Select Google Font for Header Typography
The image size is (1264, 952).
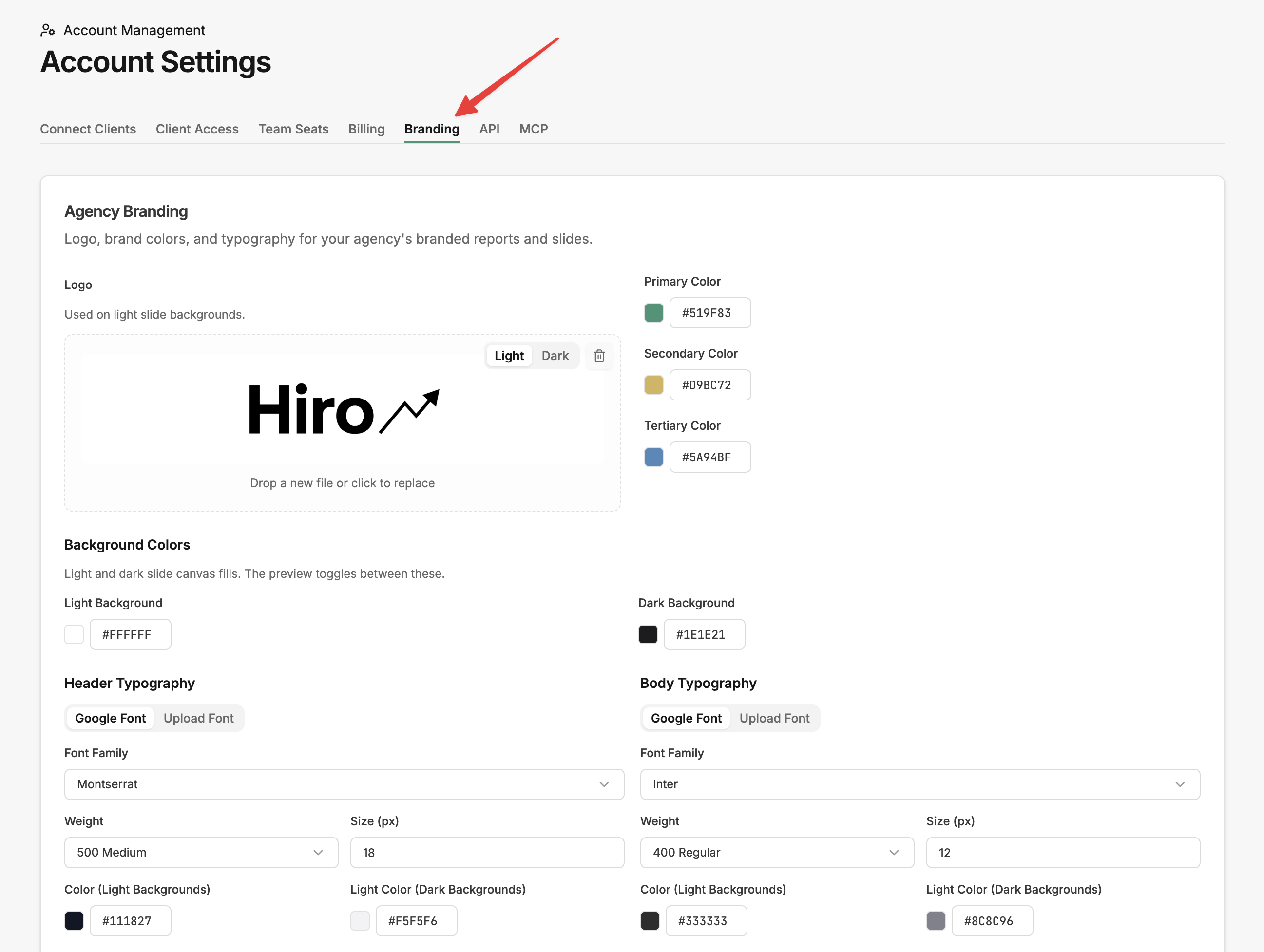[x=110, y=718]
